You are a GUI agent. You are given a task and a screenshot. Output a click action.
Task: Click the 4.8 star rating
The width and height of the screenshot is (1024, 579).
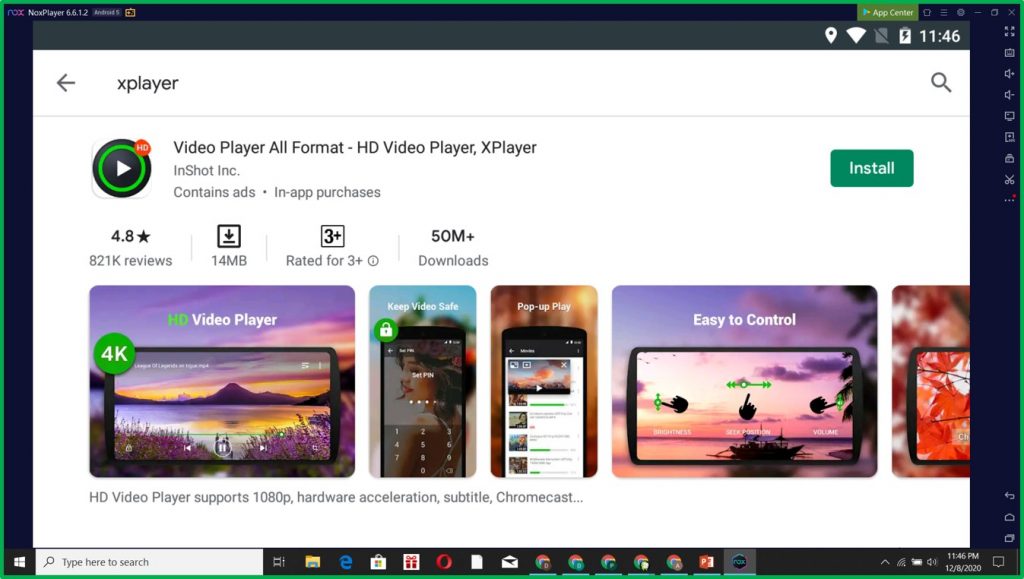coord(130,236)
